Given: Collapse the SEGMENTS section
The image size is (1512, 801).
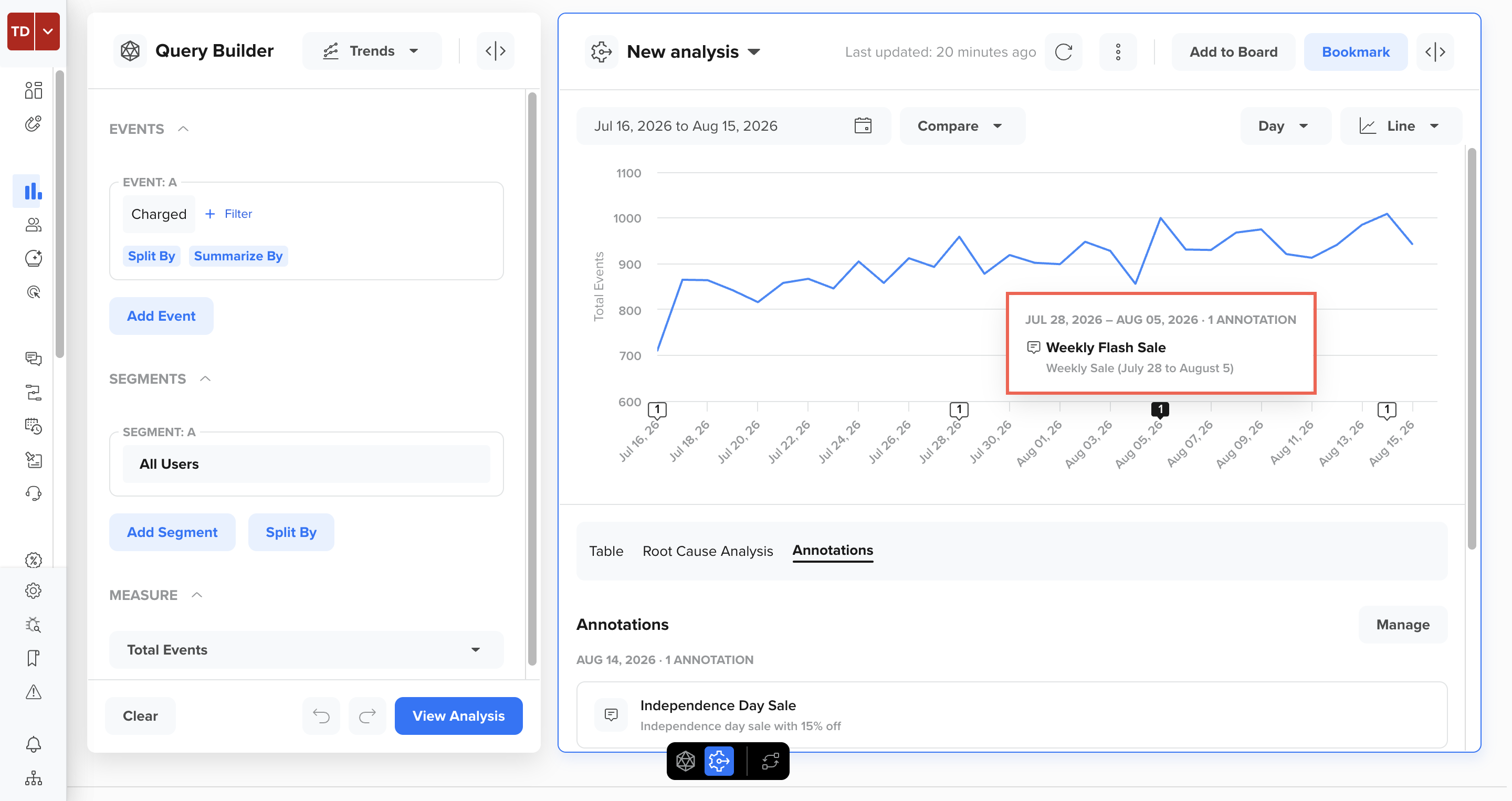Looking at the screenshot, I should pos(205,378).
